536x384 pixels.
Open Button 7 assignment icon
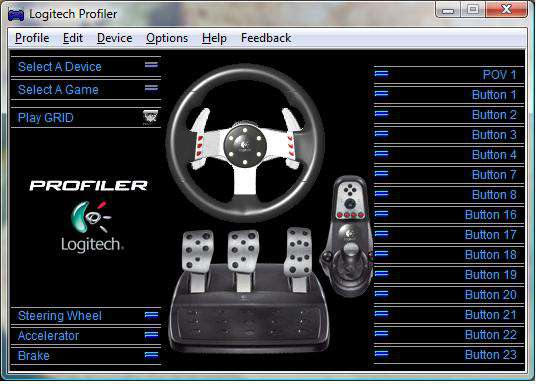[381, 173]
